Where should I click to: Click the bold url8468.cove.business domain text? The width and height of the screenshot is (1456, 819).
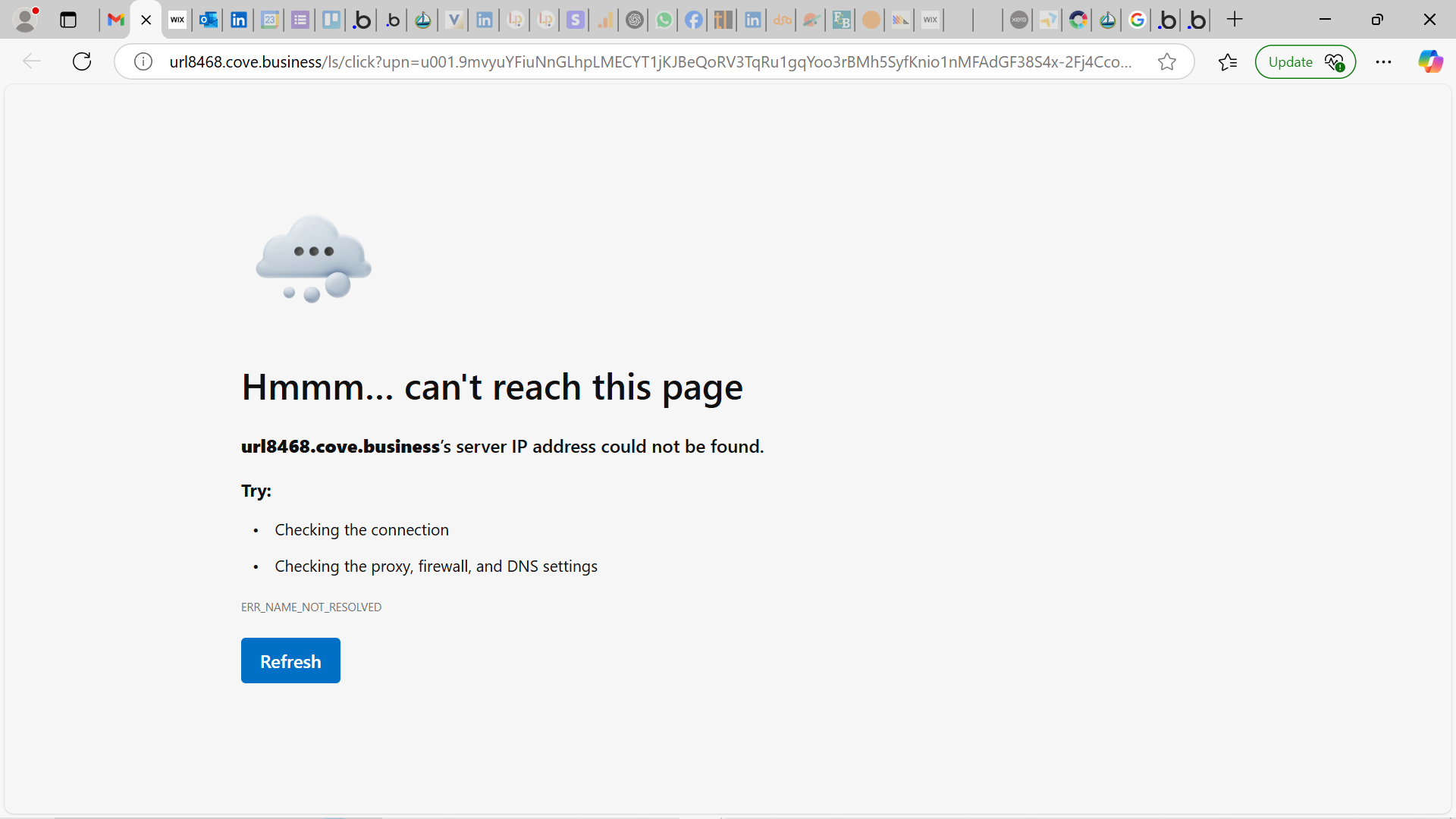(340, 447)
